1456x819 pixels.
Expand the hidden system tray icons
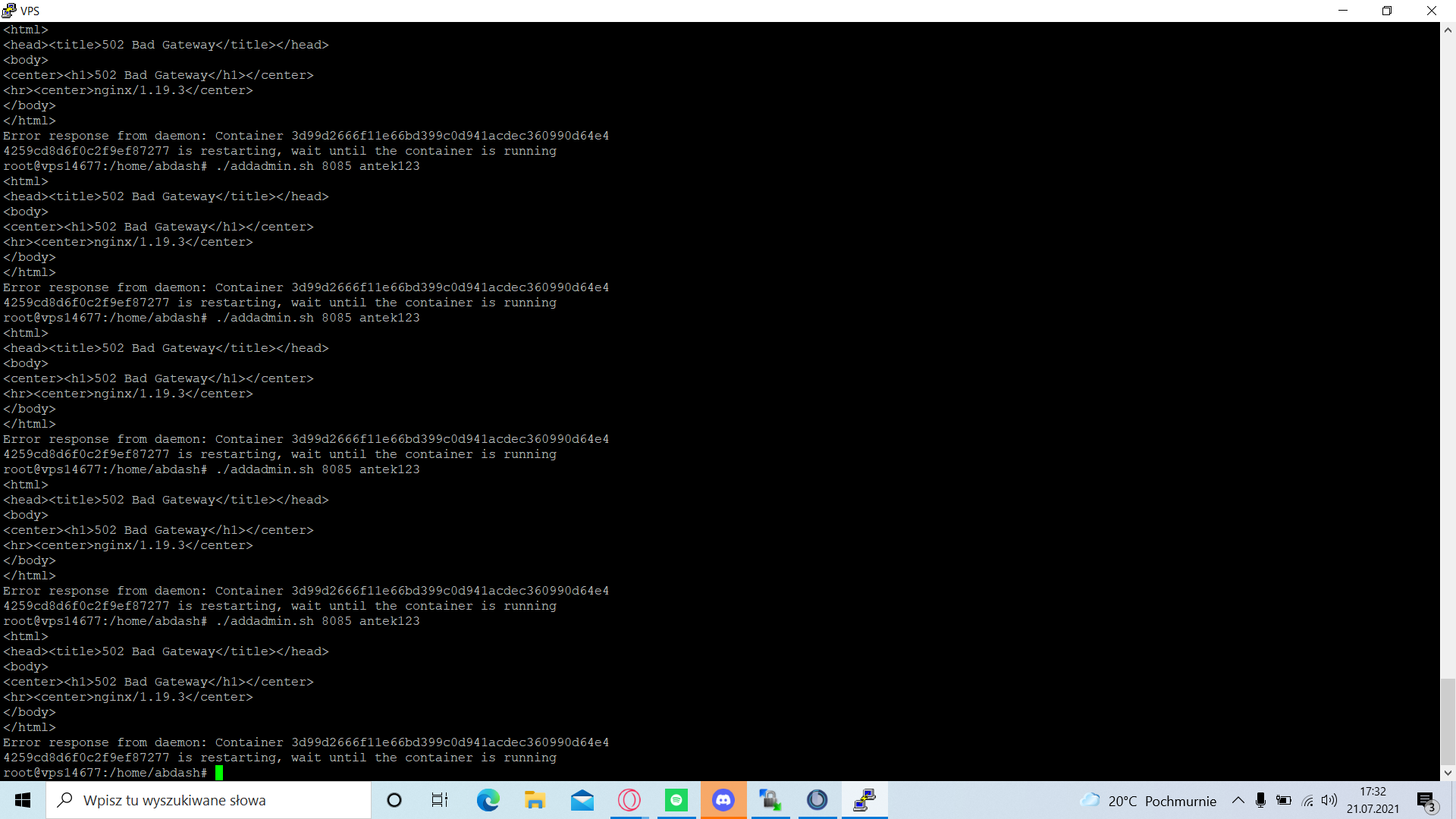(x=1238, y=800)
